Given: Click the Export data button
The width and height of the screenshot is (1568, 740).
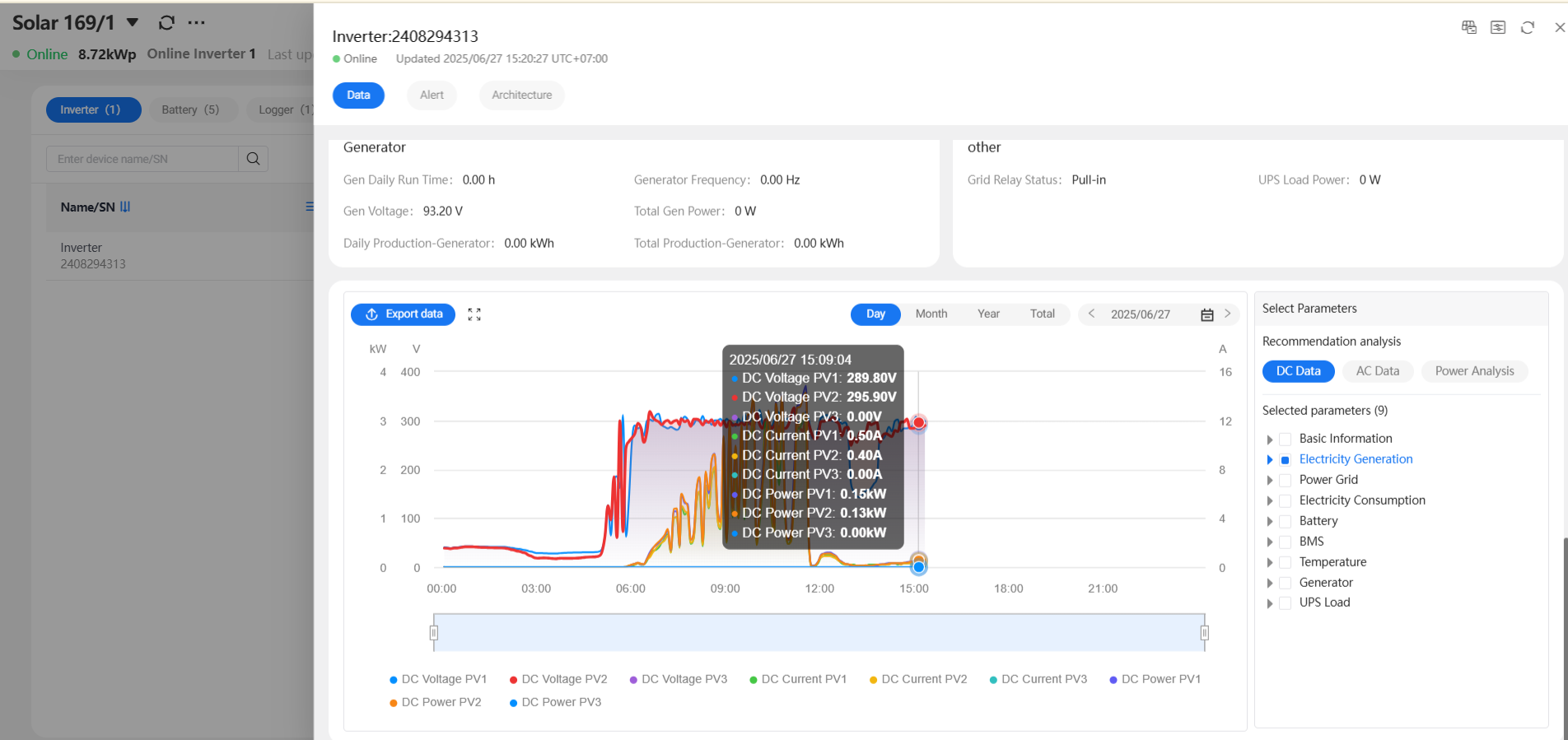Looking at the screenshot, I should [404, 314].
